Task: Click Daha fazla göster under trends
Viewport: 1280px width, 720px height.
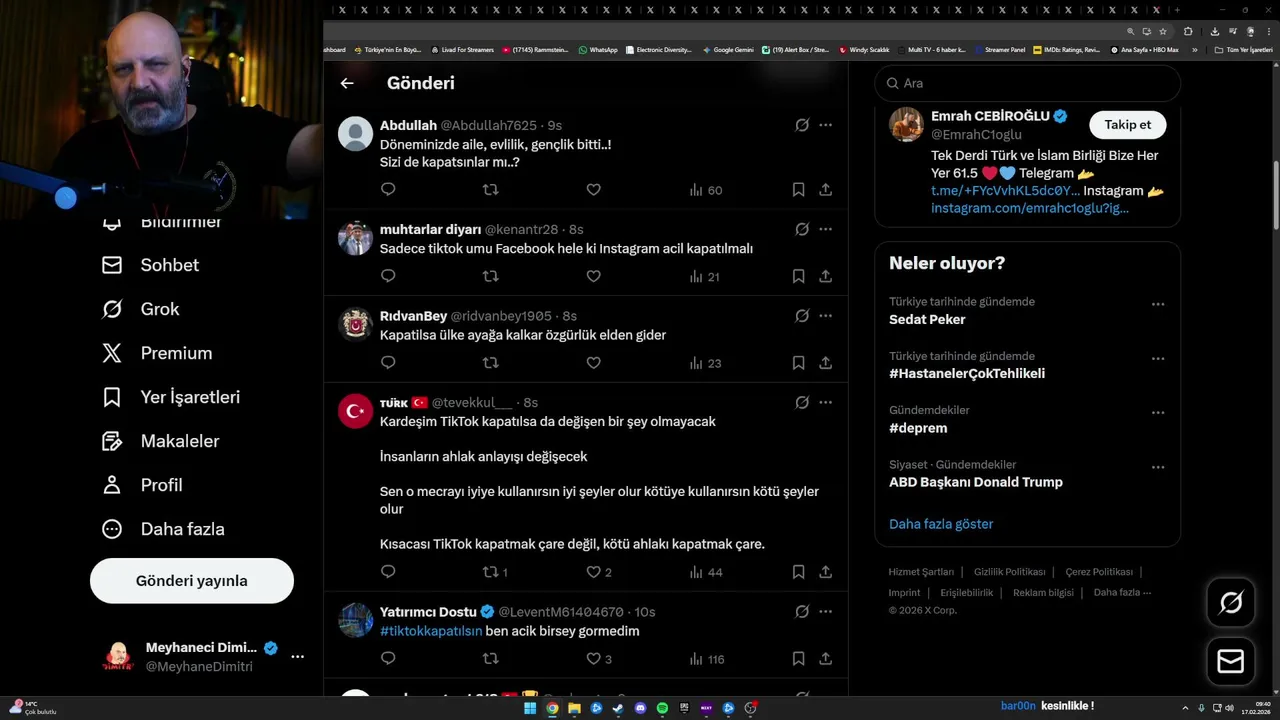Action: click(x=941, y=524)
